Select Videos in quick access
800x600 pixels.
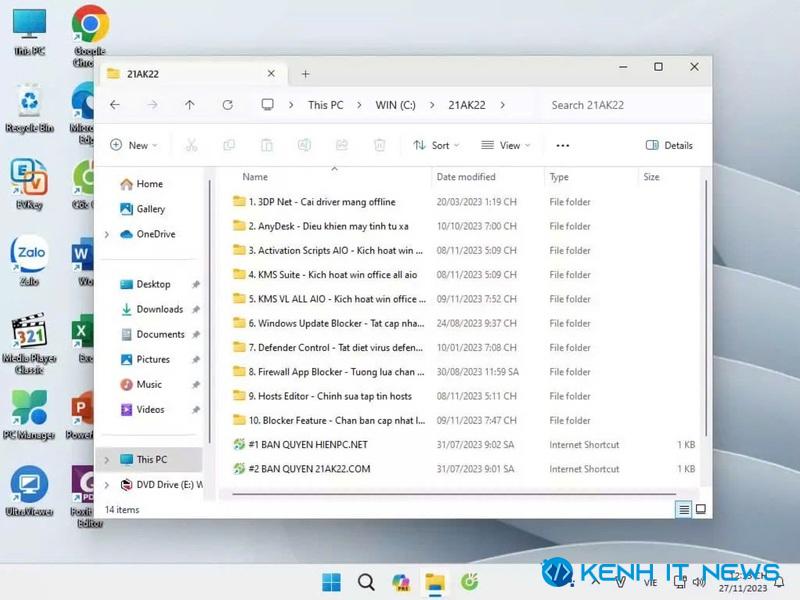142,409
